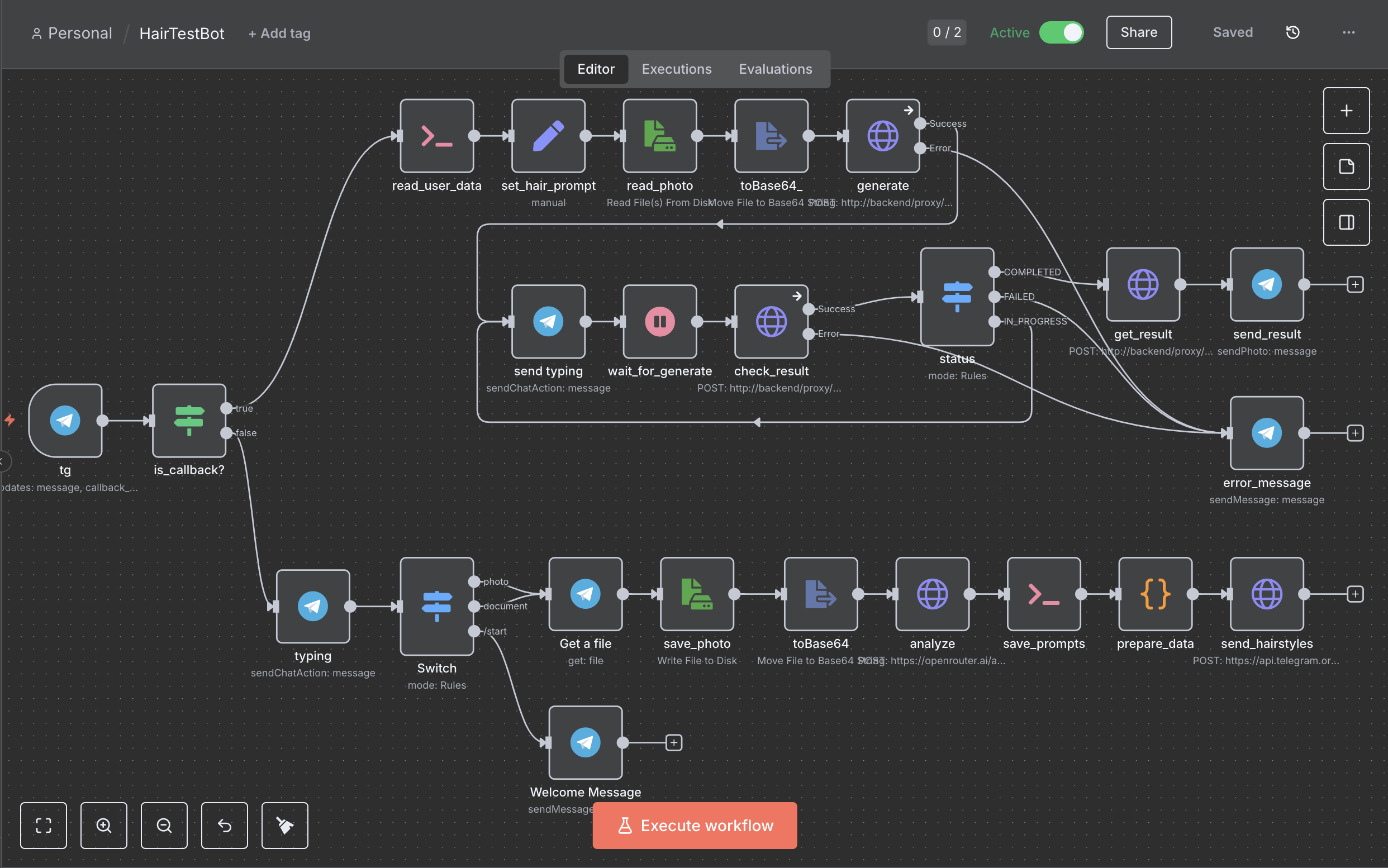Switch to the Executions tab

tap(677, 69)
